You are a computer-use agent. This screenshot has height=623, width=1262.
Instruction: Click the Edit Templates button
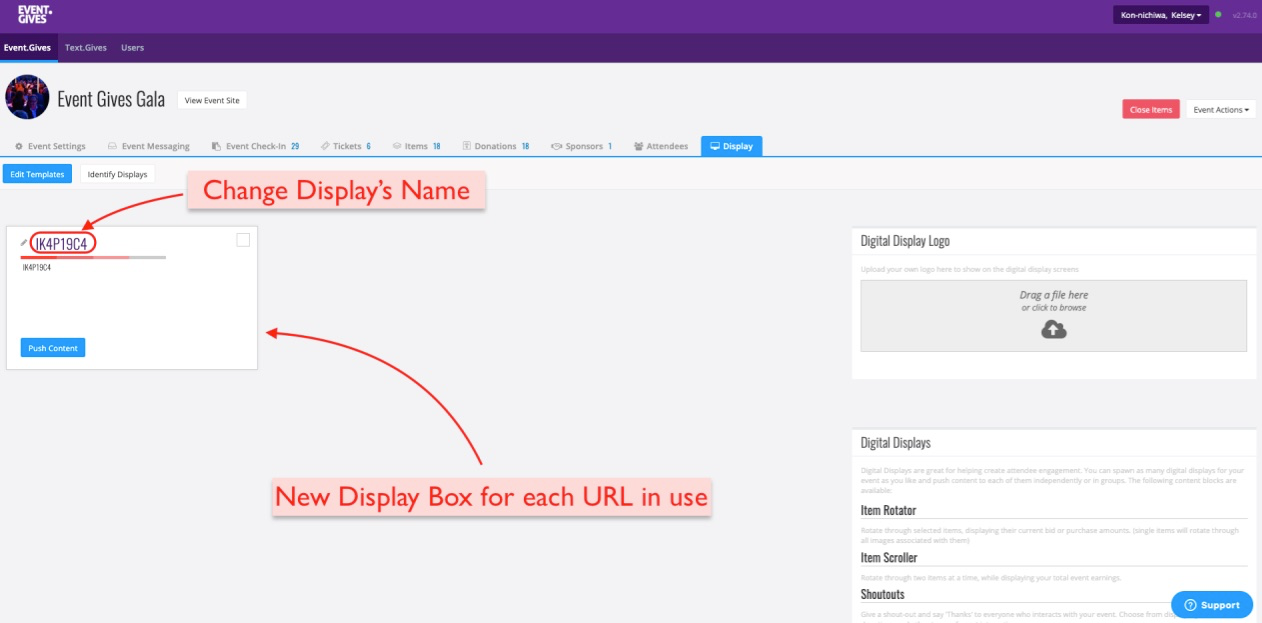38,174
